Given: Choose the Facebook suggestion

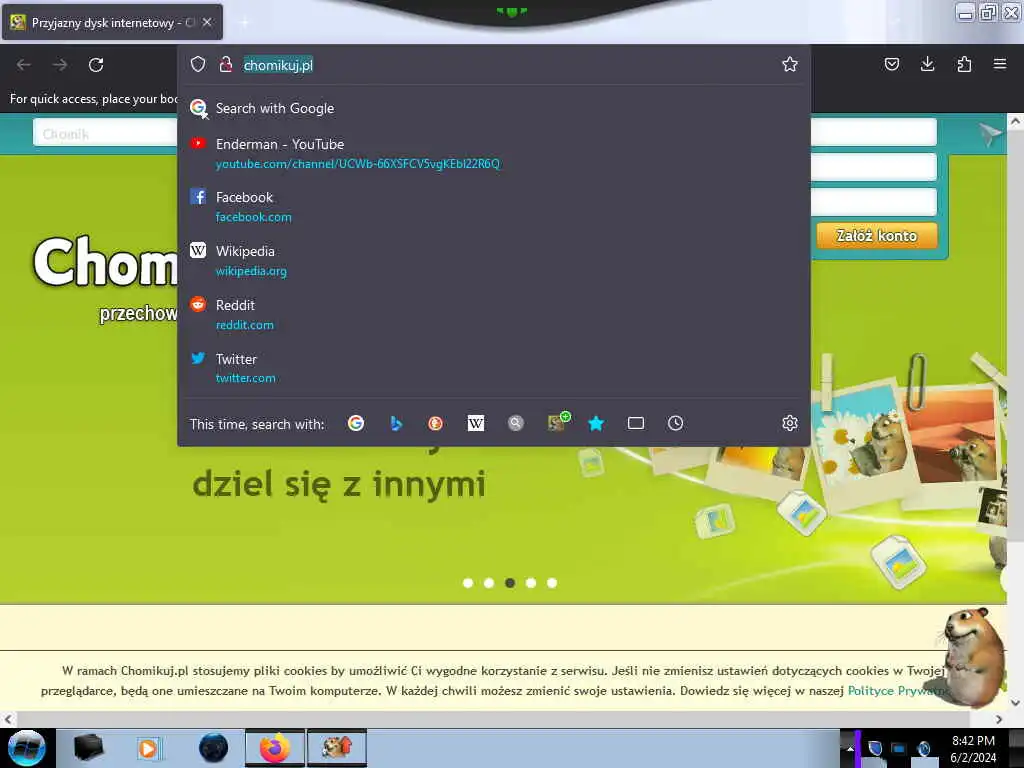Looking at the screenshot, I should tap(494, 206).
